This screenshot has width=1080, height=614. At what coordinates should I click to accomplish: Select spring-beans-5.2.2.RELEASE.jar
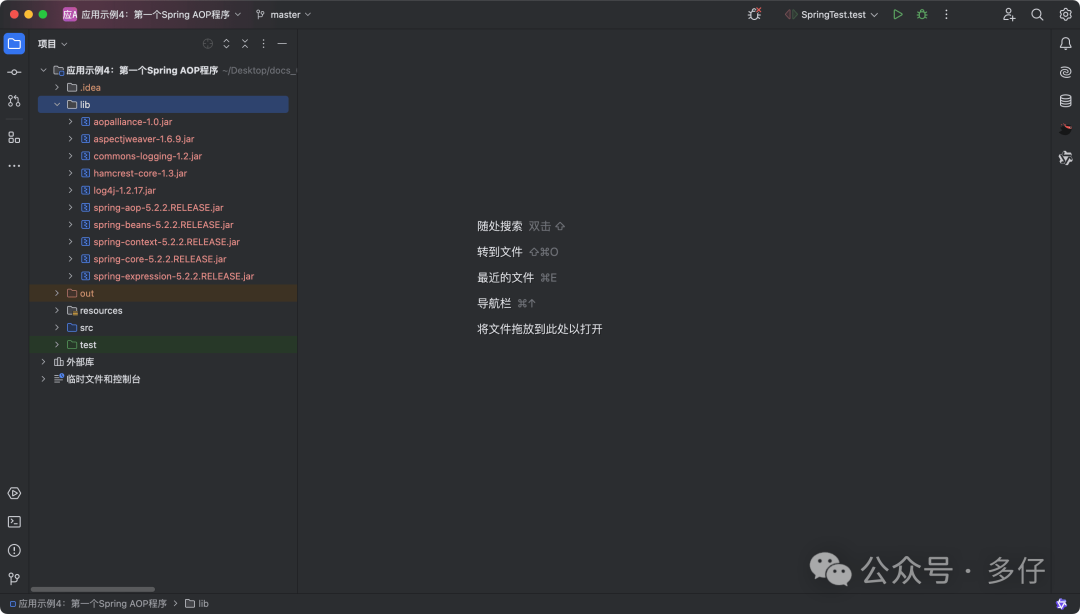click(x=163, y=225)
